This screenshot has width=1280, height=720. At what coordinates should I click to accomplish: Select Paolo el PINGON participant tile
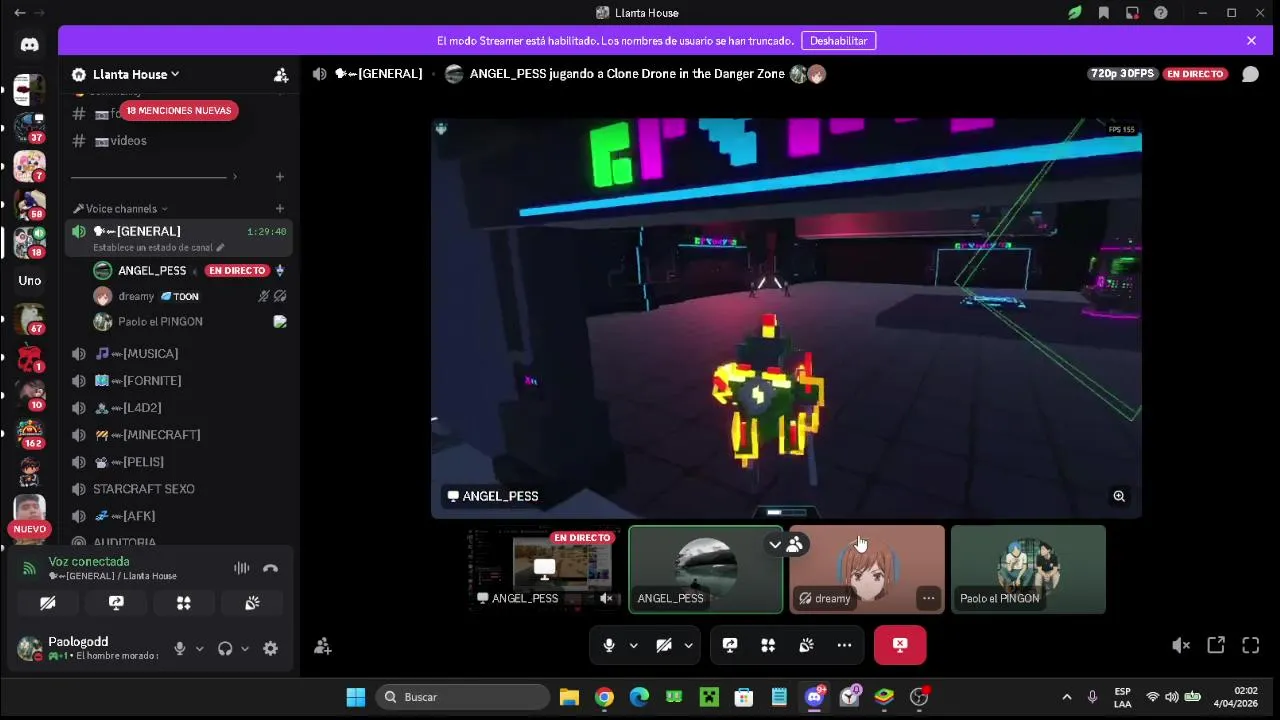(x=1028, y=569)
